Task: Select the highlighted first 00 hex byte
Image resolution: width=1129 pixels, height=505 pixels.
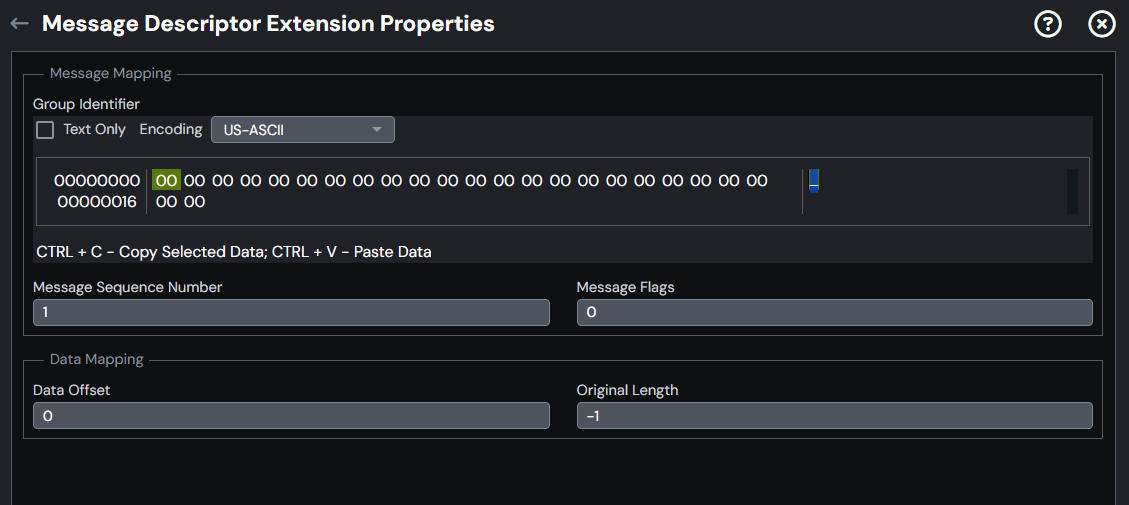Action: coord(166,180)
